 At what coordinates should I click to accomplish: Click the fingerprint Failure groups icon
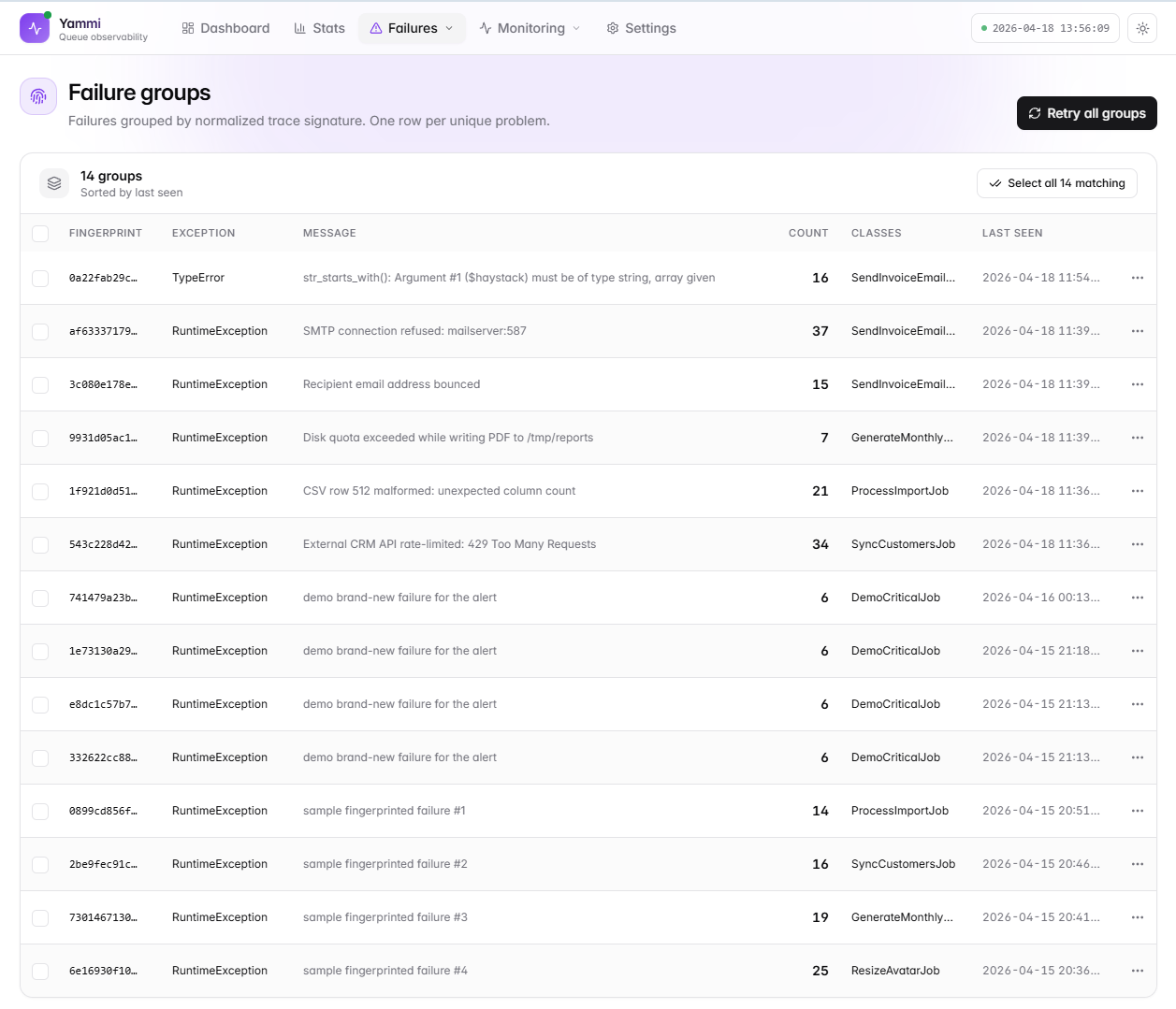point(38,96)
